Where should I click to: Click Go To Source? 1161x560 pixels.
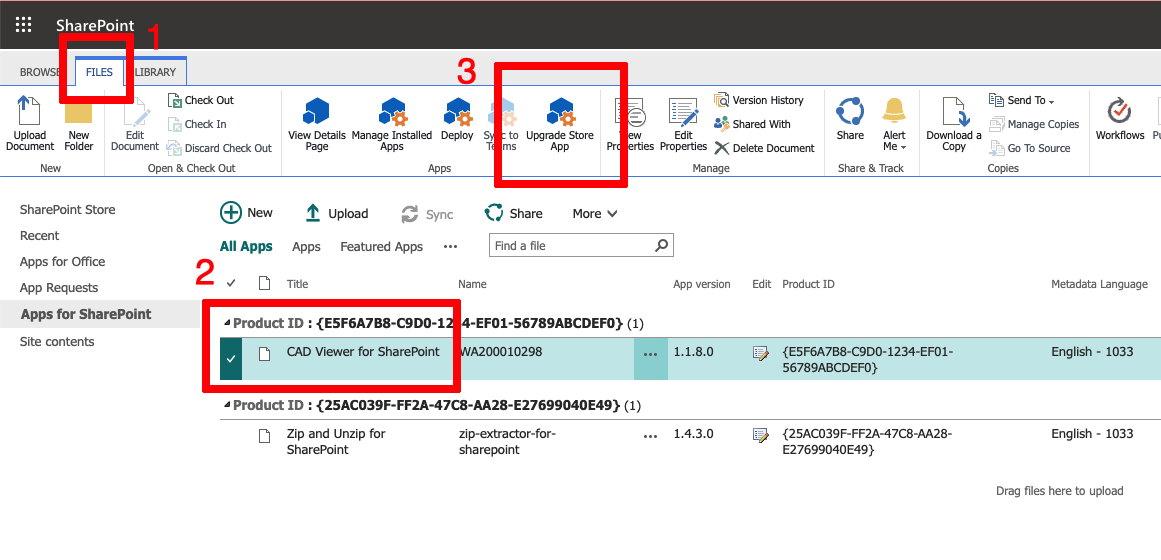[x=1030, y=148]
